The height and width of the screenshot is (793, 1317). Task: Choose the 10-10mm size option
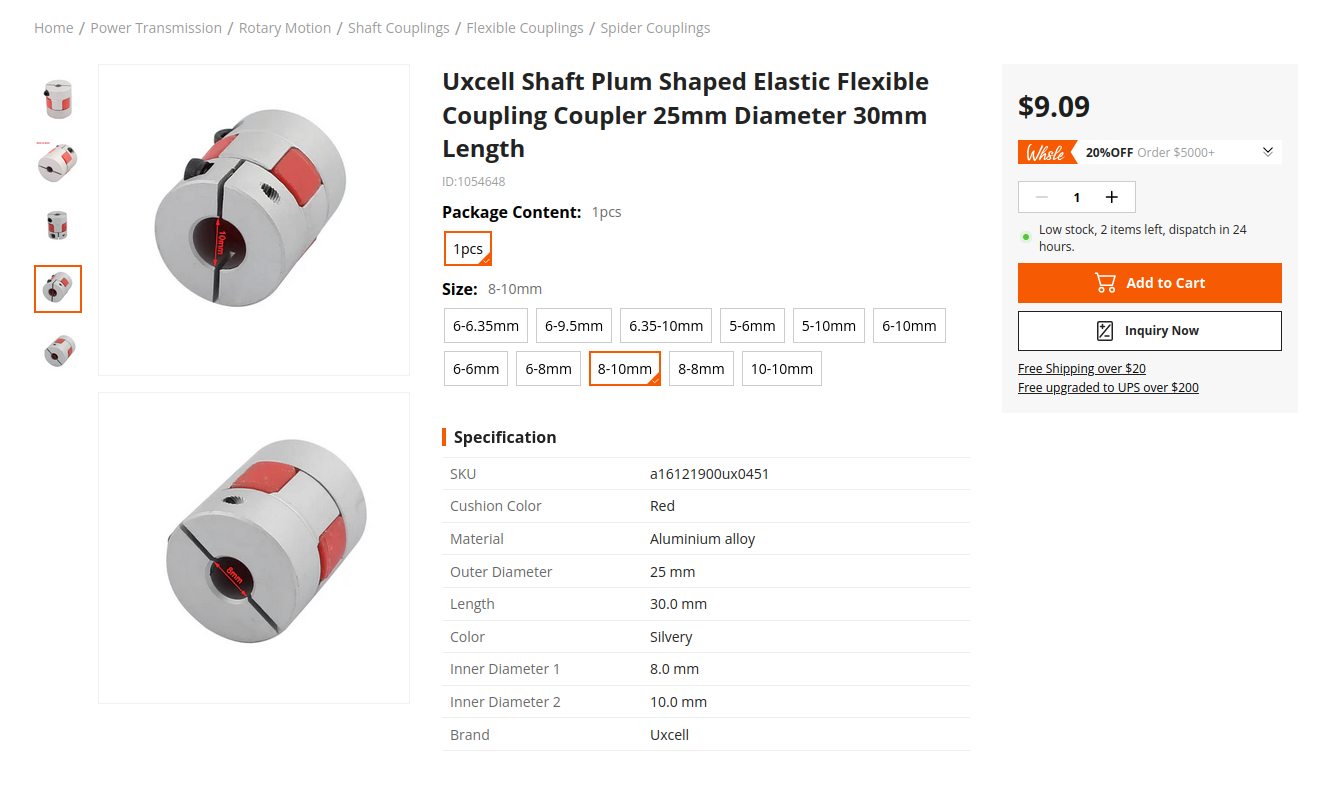click(x=782, y=369)
